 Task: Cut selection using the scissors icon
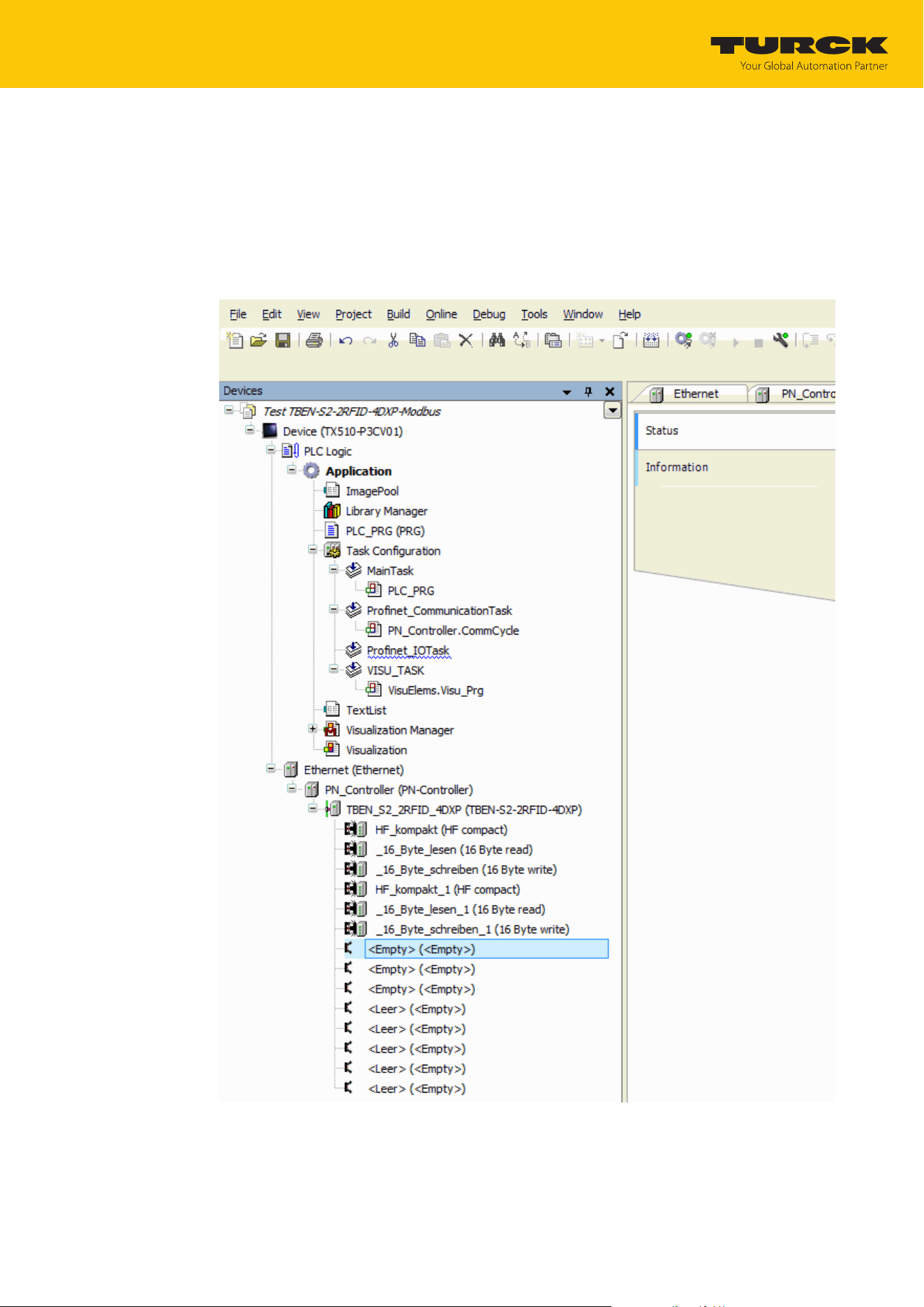pyautogui.click(x=394, y=341)
